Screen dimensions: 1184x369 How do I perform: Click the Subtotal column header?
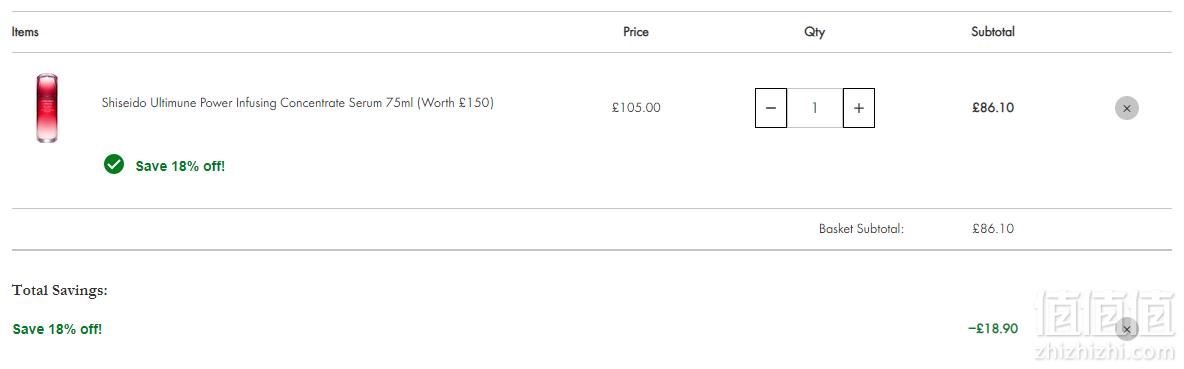[x=993, y=32]
